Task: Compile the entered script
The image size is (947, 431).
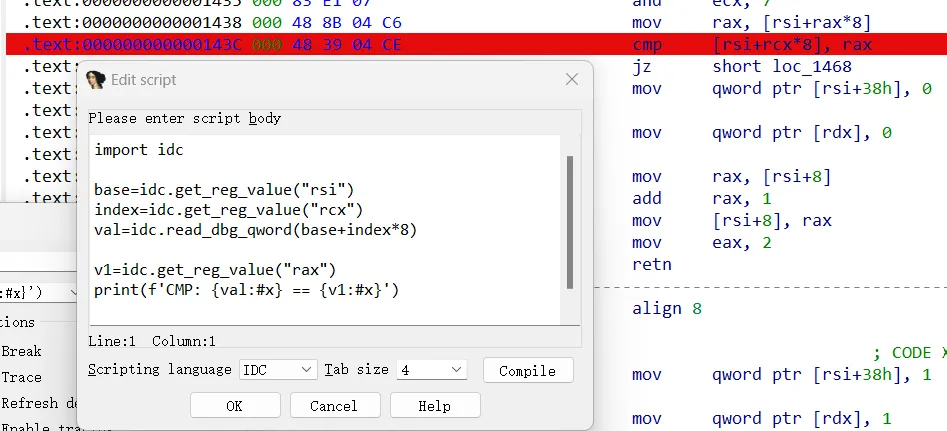Action: click(x=527, y=370)
